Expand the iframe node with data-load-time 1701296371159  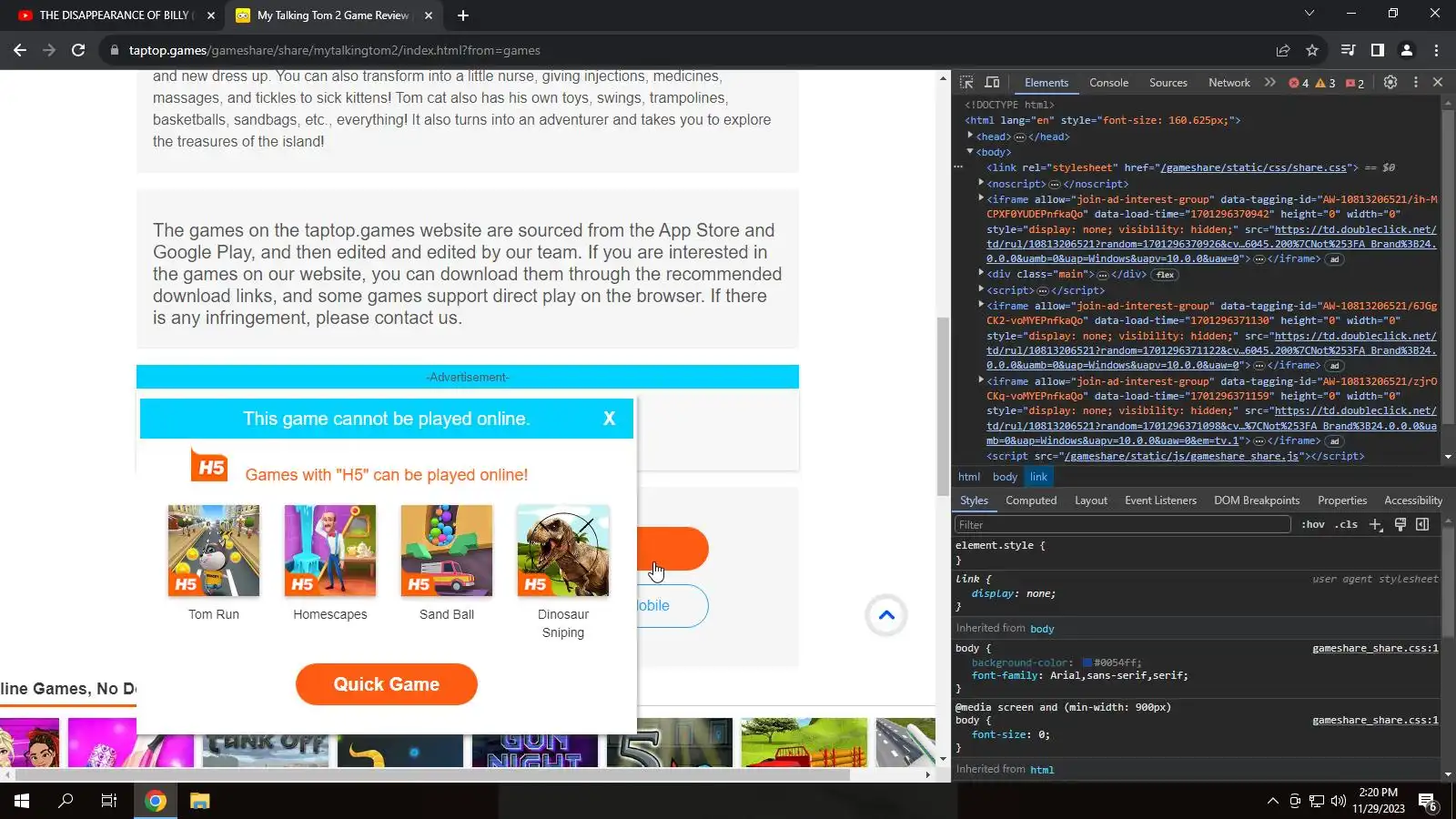click(x=981, y=380)
